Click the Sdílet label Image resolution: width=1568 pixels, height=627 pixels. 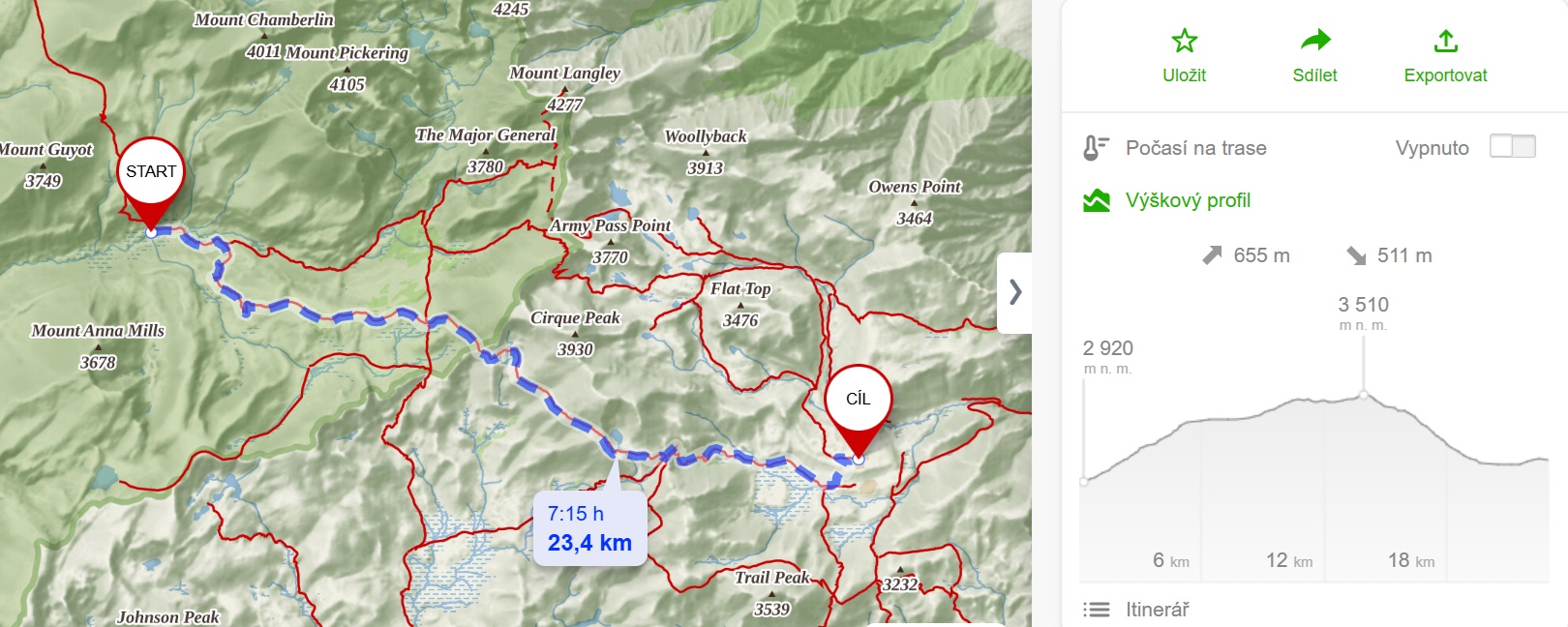pos(1314,75)
